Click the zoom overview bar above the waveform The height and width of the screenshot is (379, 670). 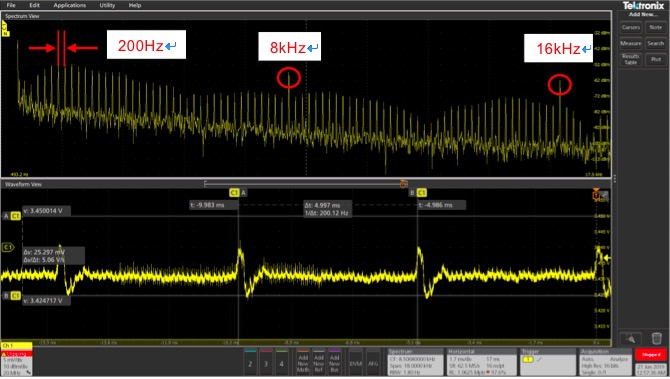pos(305,184)
